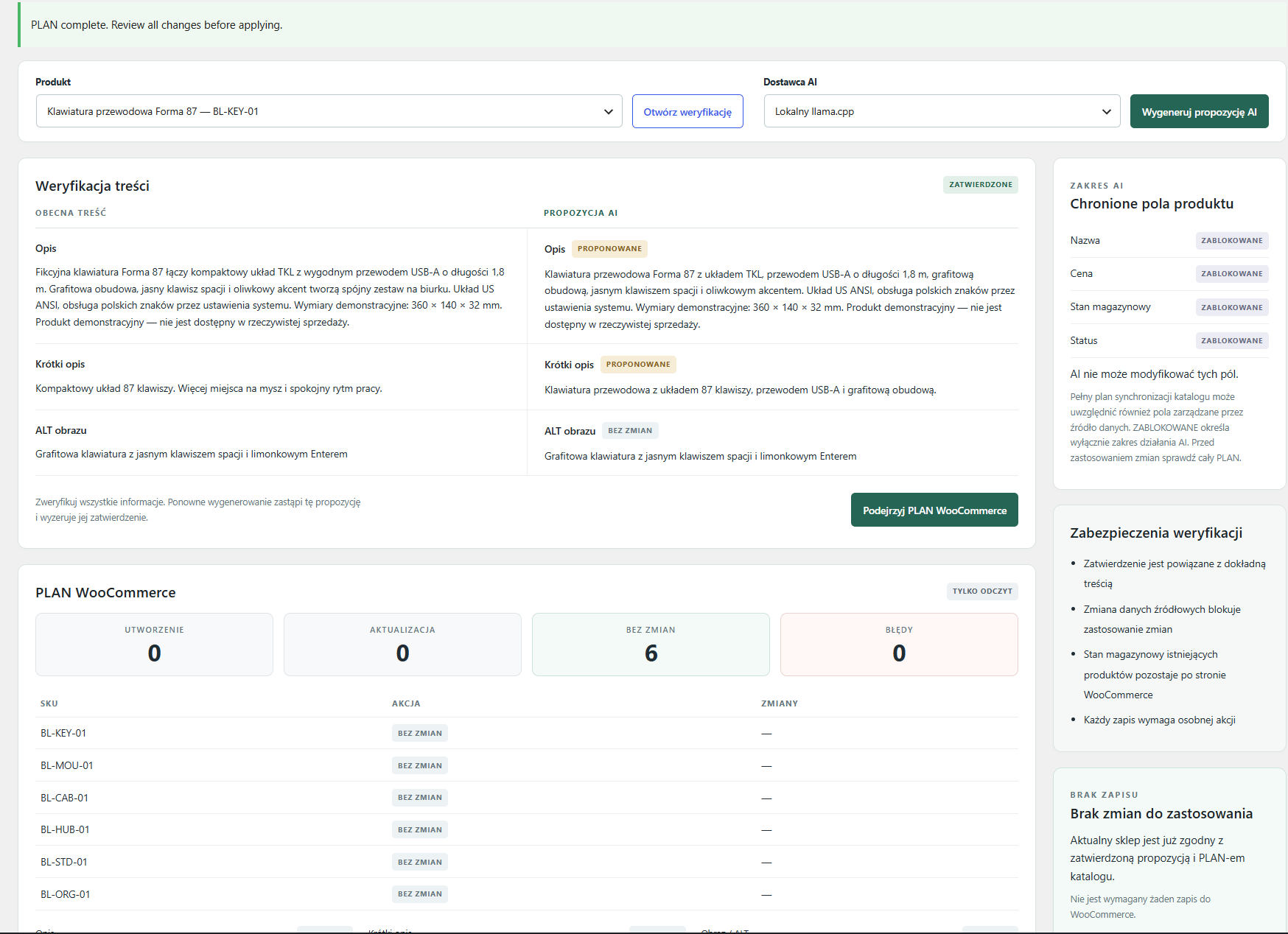Click the Chronione pola produktu heading
1288x934 pixels.
(1152, 204)
